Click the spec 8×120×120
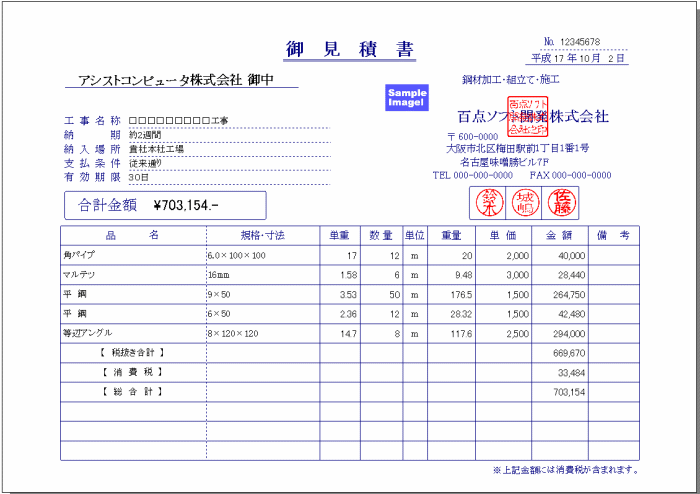Screen dimensions: 700x494 coord(233,334)
